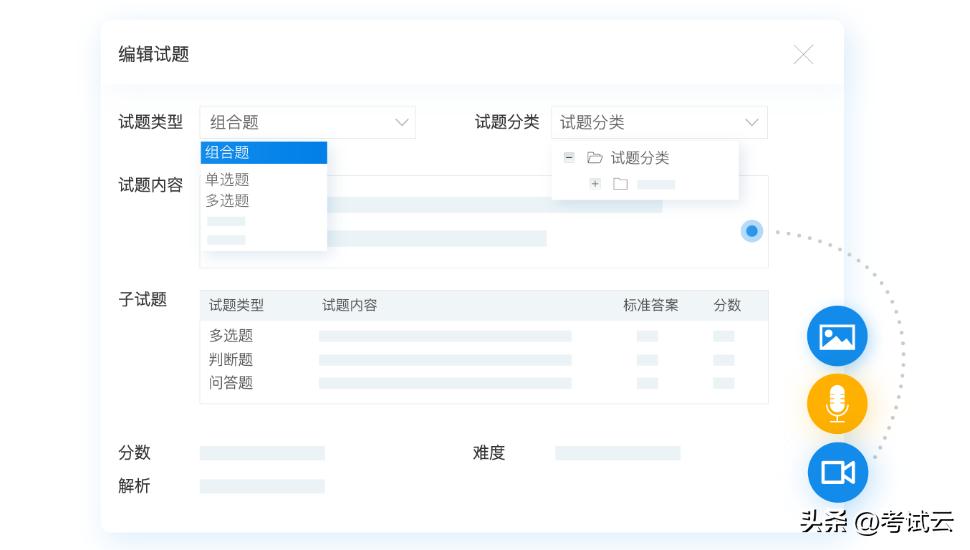Click the 判断题 row in 子试题 table
This screenshot has height=550, width=970.
coord(484,359)
